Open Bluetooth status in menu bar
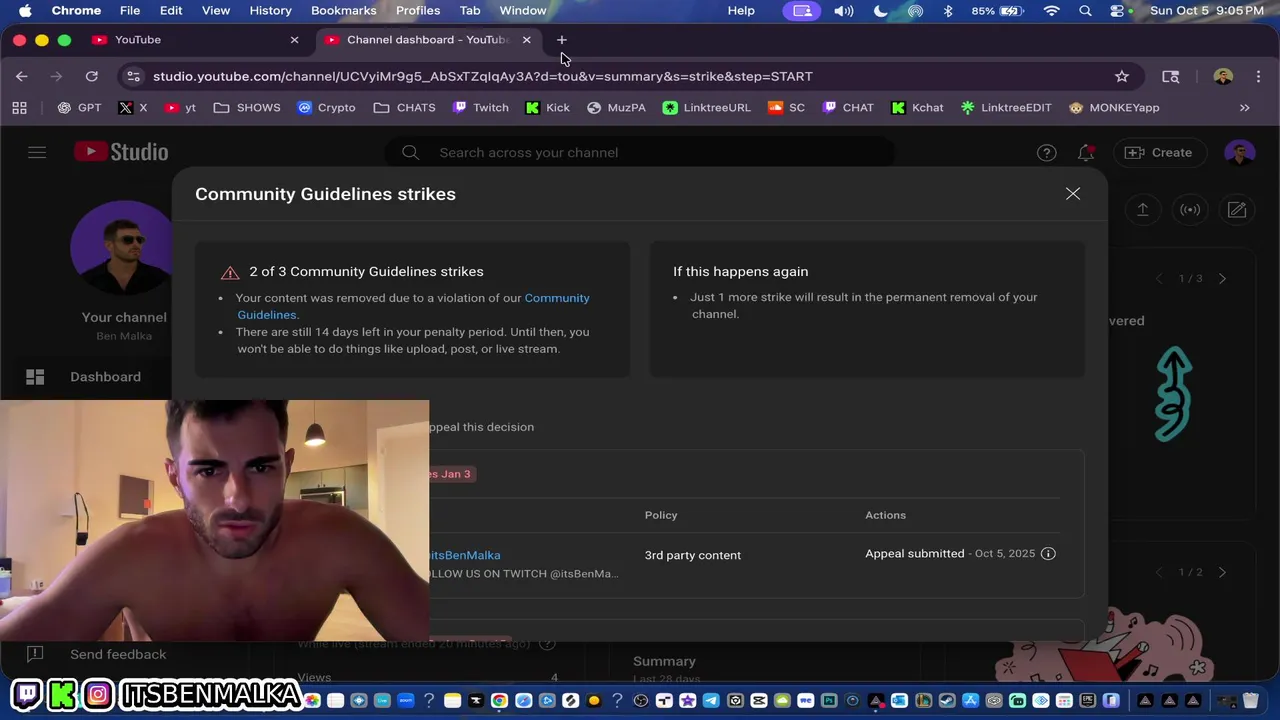The width and height of the screenshot is (1280, 720). click(948, 11)
